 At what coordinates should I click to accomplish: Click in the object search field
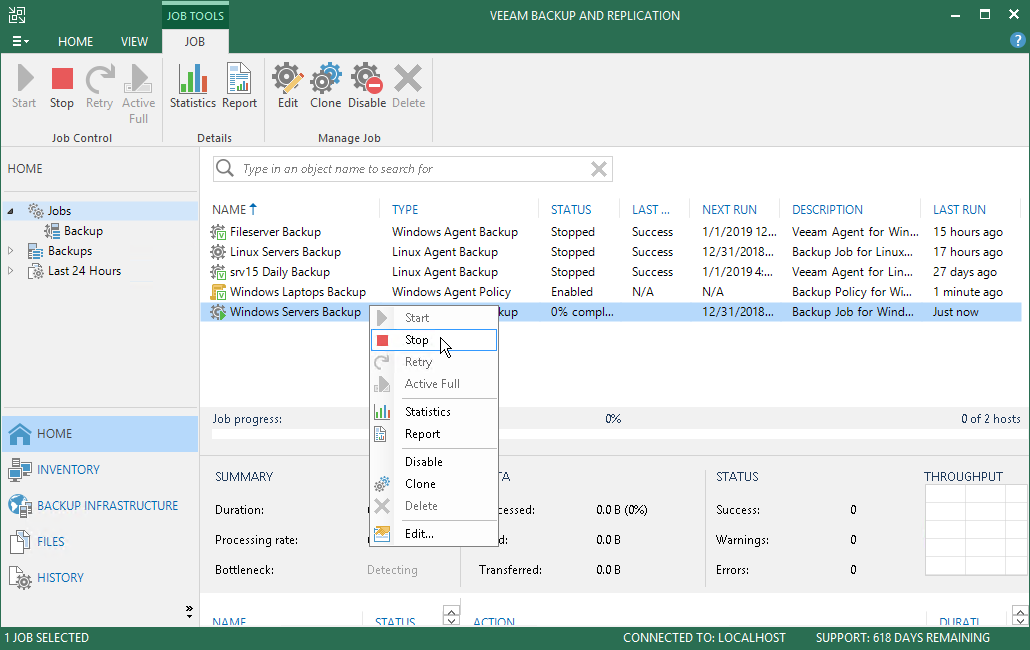pyautogui.click(x=413, y=169)
